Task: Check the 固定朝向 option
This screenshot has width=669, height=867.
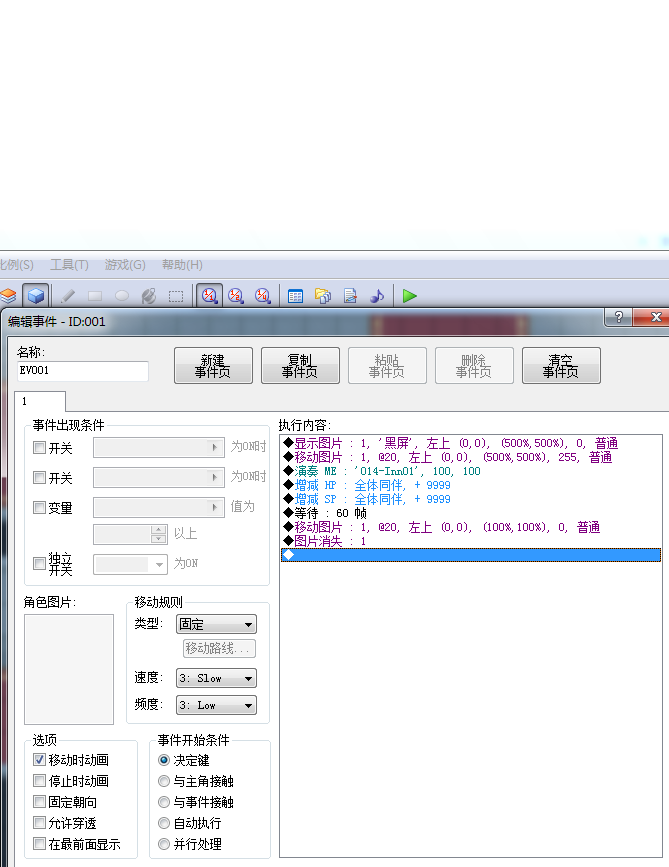Action: click(x=39, y=802)
